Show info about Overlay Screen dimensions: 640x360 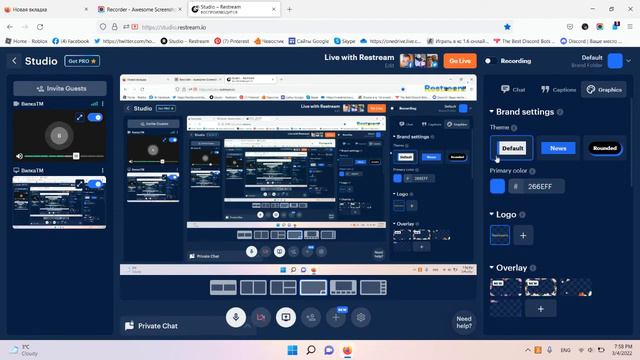pyautogui.click(x=533, y=268)
